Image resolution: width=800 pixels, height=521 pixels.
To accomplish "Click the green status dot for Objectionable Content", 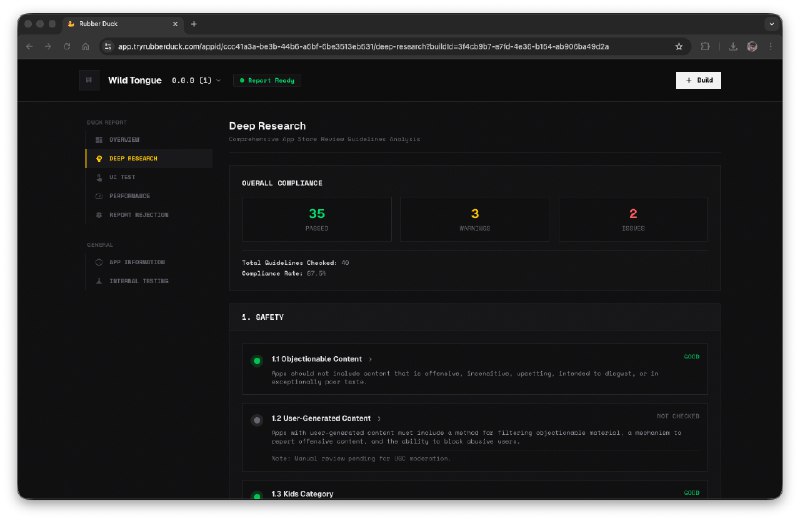I will 257,360.
